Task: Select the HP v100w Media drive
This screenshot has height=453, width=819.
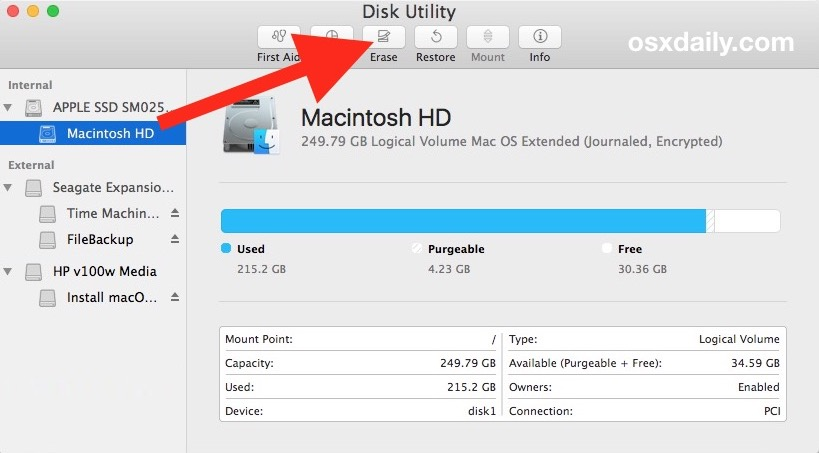Action: (x=104, y=271)
